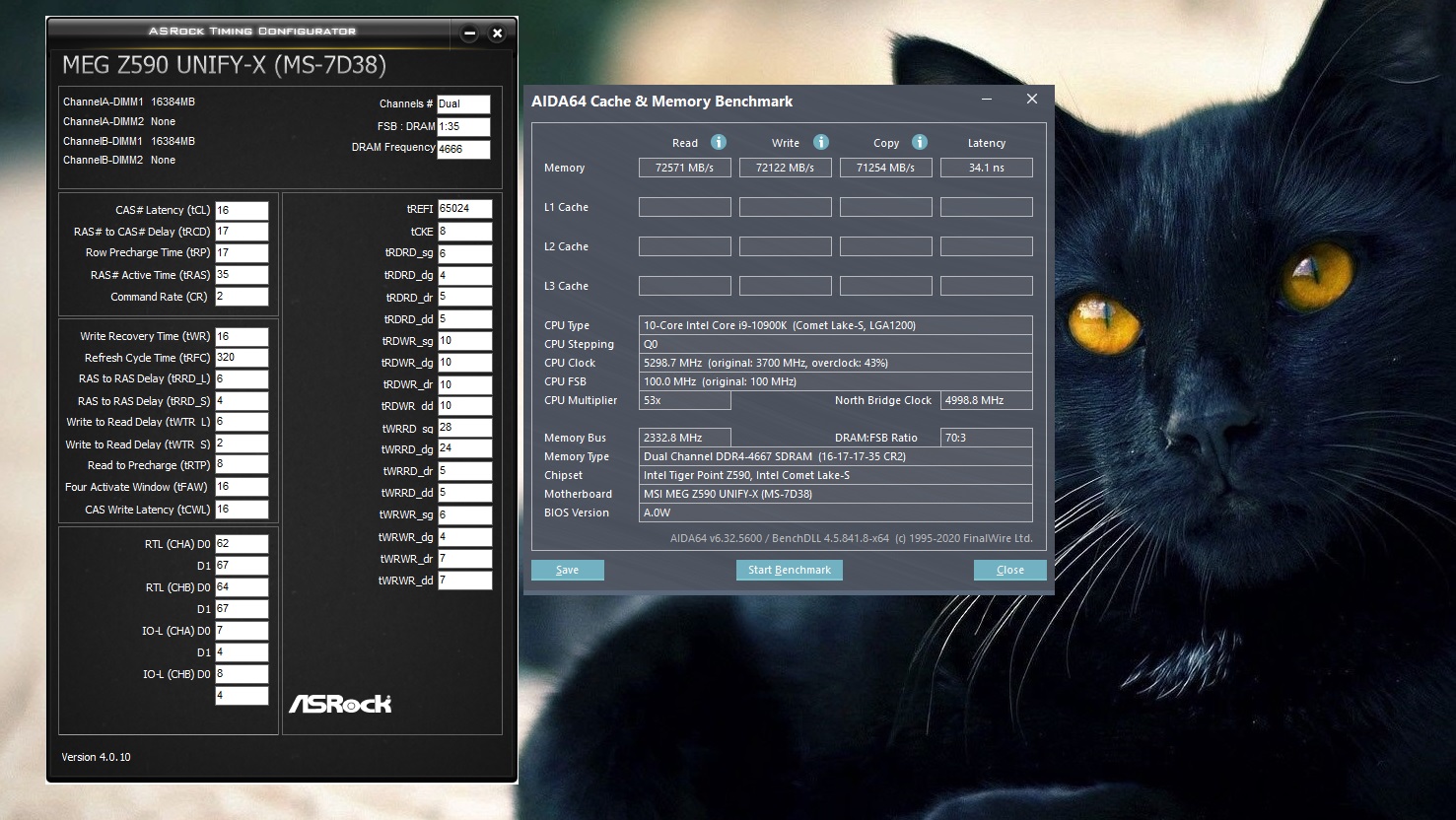Close the ASRock Timing Configurator window
The width and height of the screenshot is (1456, 820).
click(497, 34)
